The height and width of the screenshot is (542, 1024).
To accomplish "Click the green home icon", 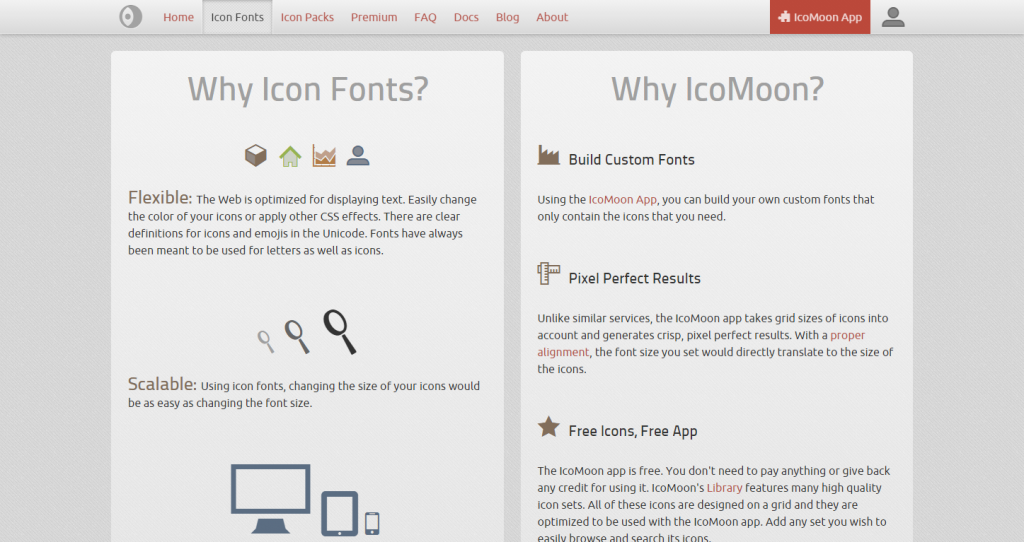I will tap(290, 156).
